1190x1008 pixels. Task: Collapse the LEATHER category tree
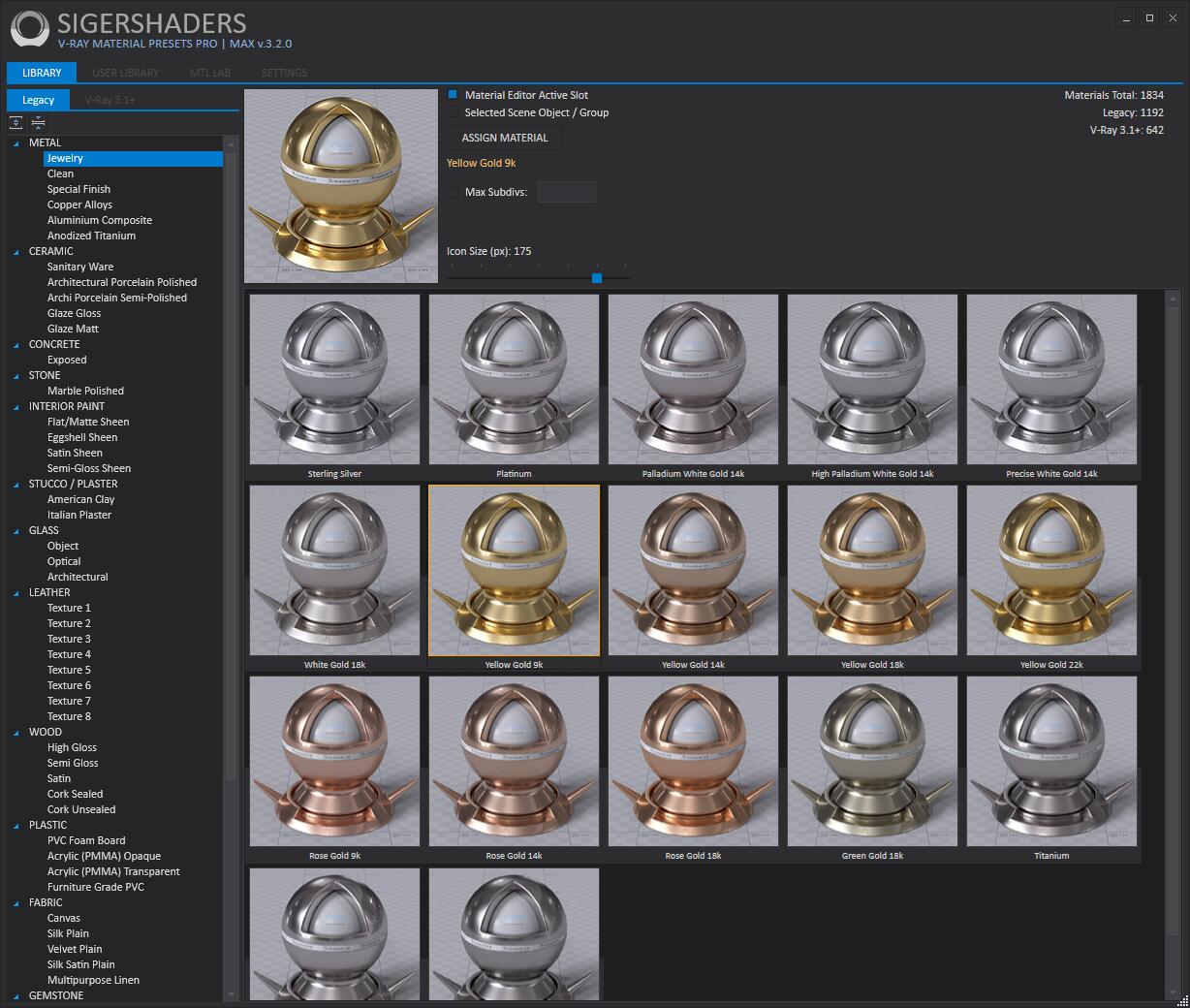(16, 593)
